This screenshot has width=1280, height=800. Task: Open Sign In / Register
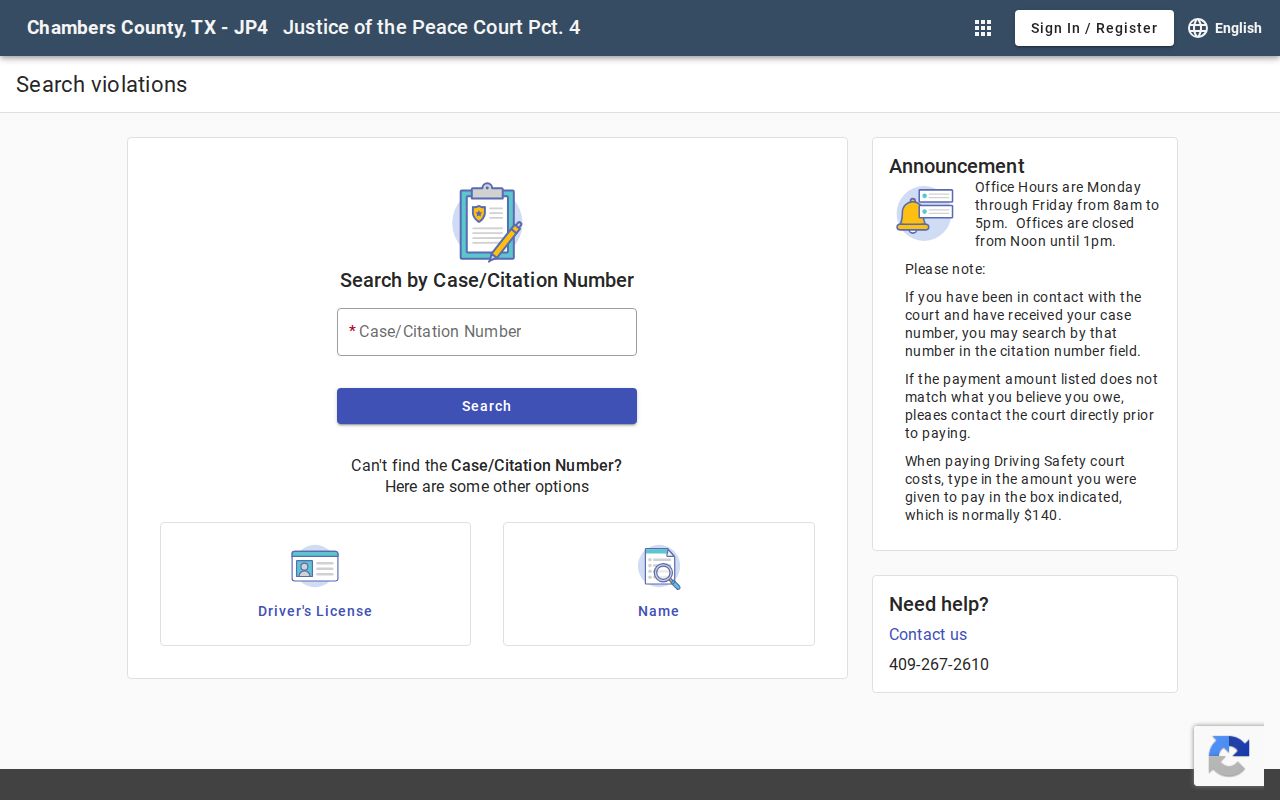[1094, 28]
